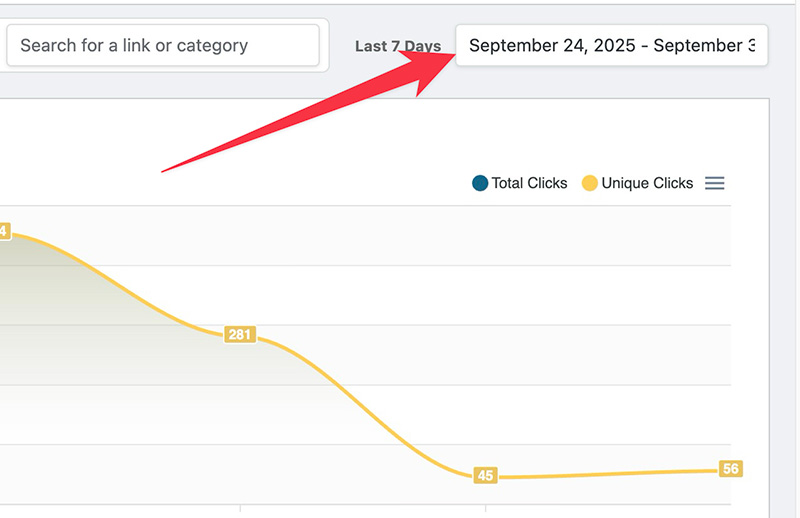Click the cut-off data label at chart's left edge

click(3, 231)
